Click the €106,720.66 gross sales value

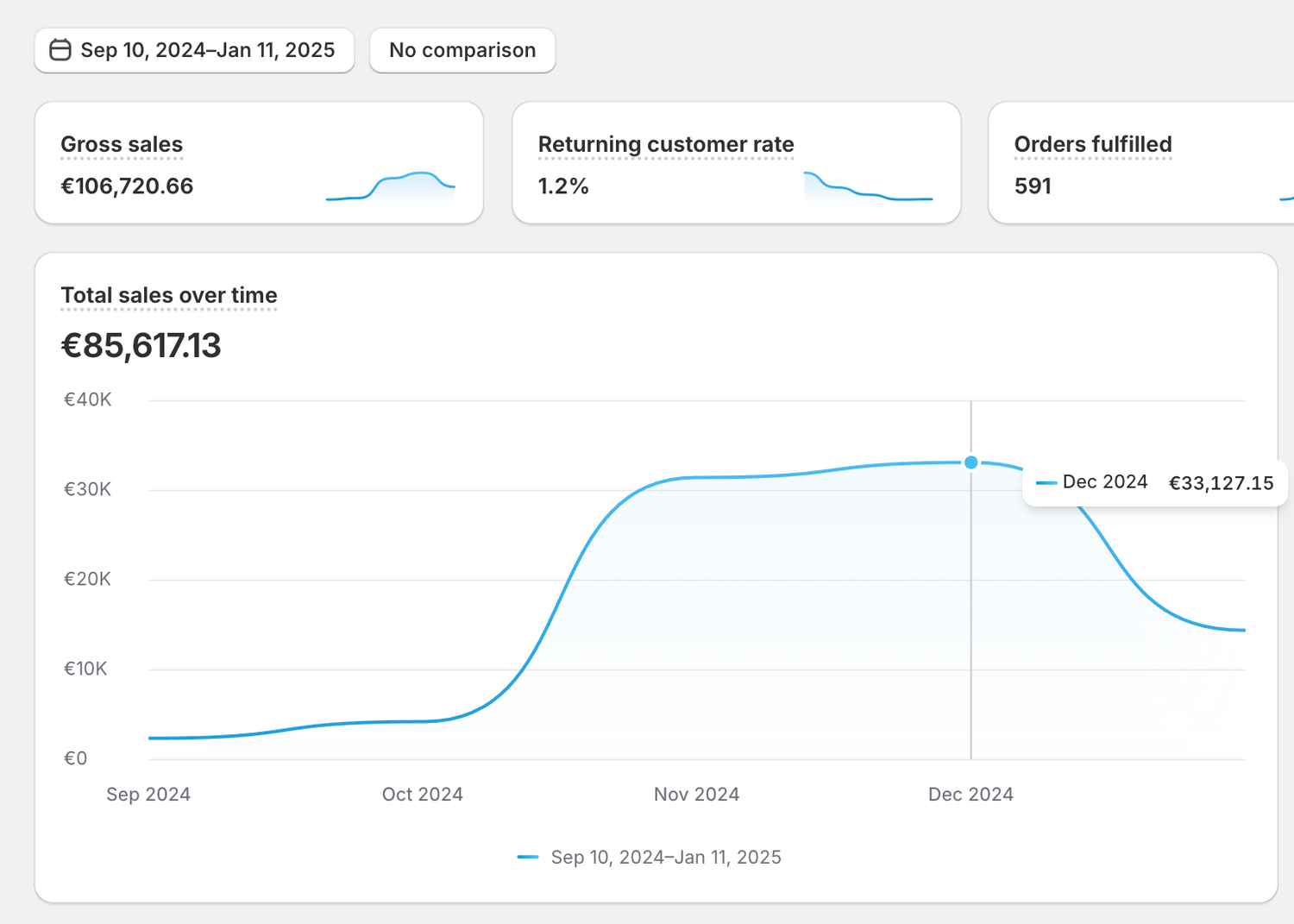coord(127,185)
